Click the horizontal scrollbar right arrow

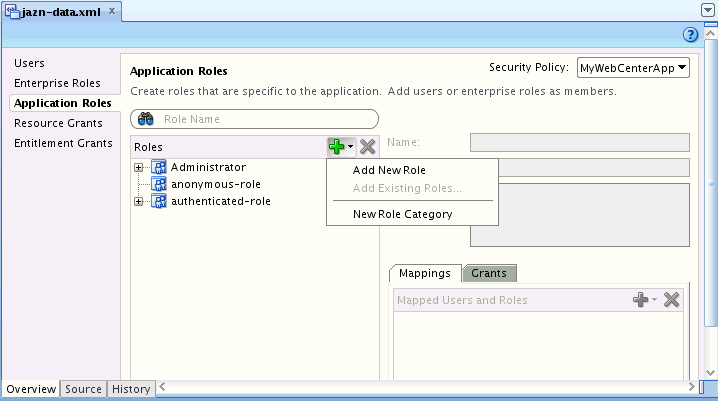[691, 387]
